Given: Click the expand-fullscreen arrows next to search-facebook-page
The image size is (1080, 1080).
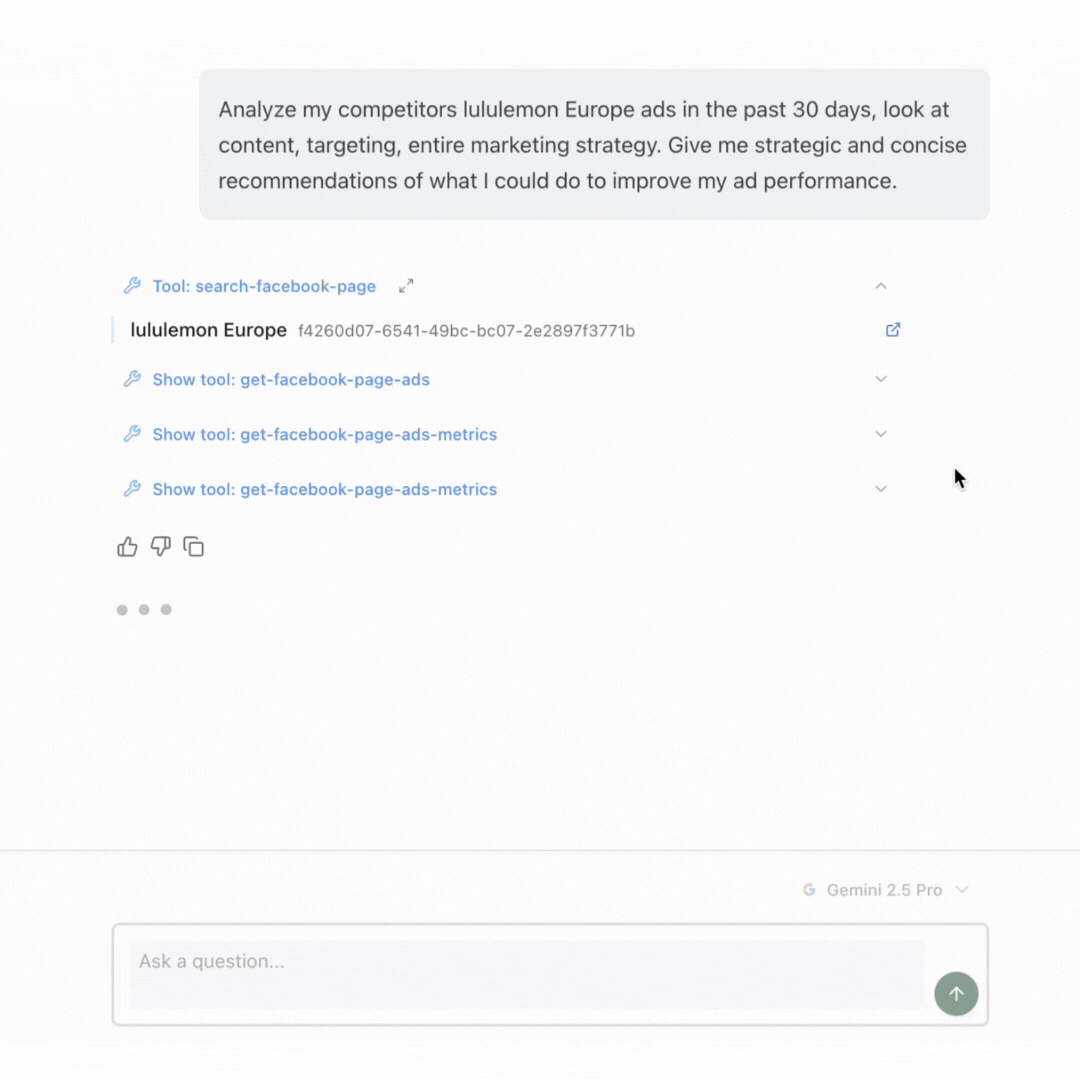Looking at the screenshot, I should [x=406, y=285].
